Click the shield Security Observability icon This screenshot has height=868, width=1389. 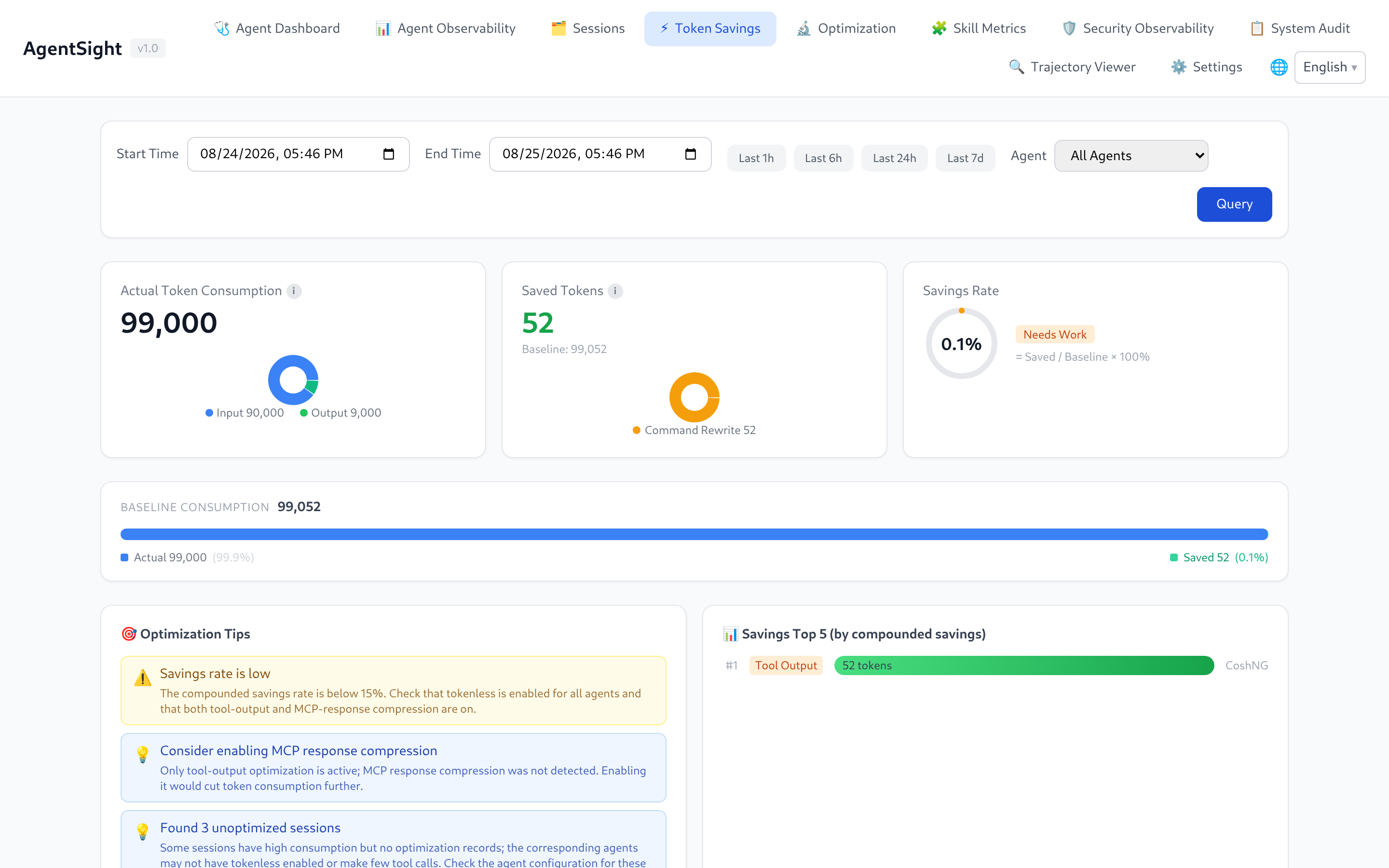(1069, 28)
